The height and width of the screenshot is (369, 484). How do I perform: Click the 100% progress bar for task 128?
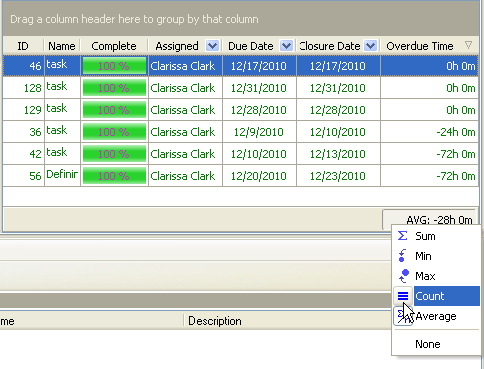click(114, 88)
